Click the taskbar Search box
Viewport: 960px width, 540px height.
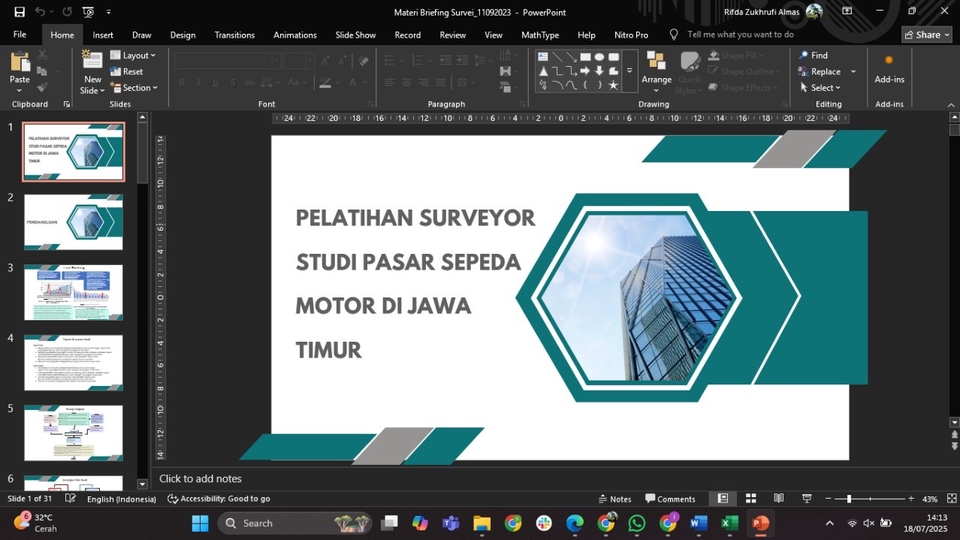294,523
